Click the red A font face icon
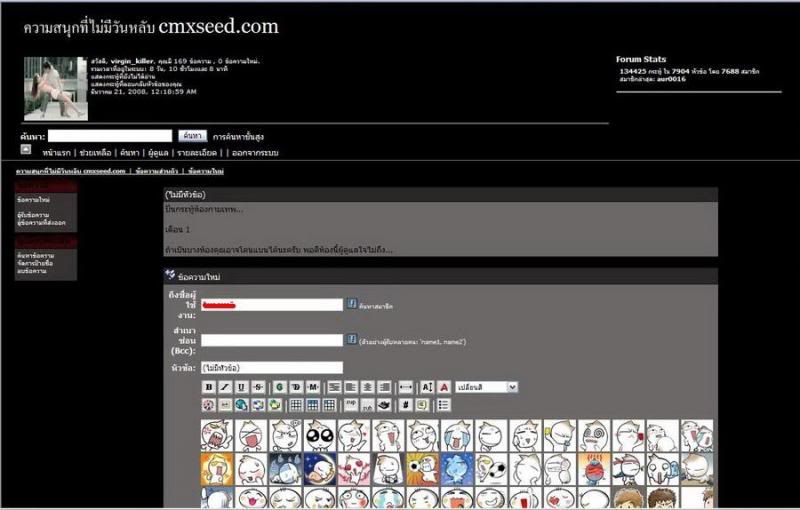Viewport: 800px width, 510px height. click(444, 387)
